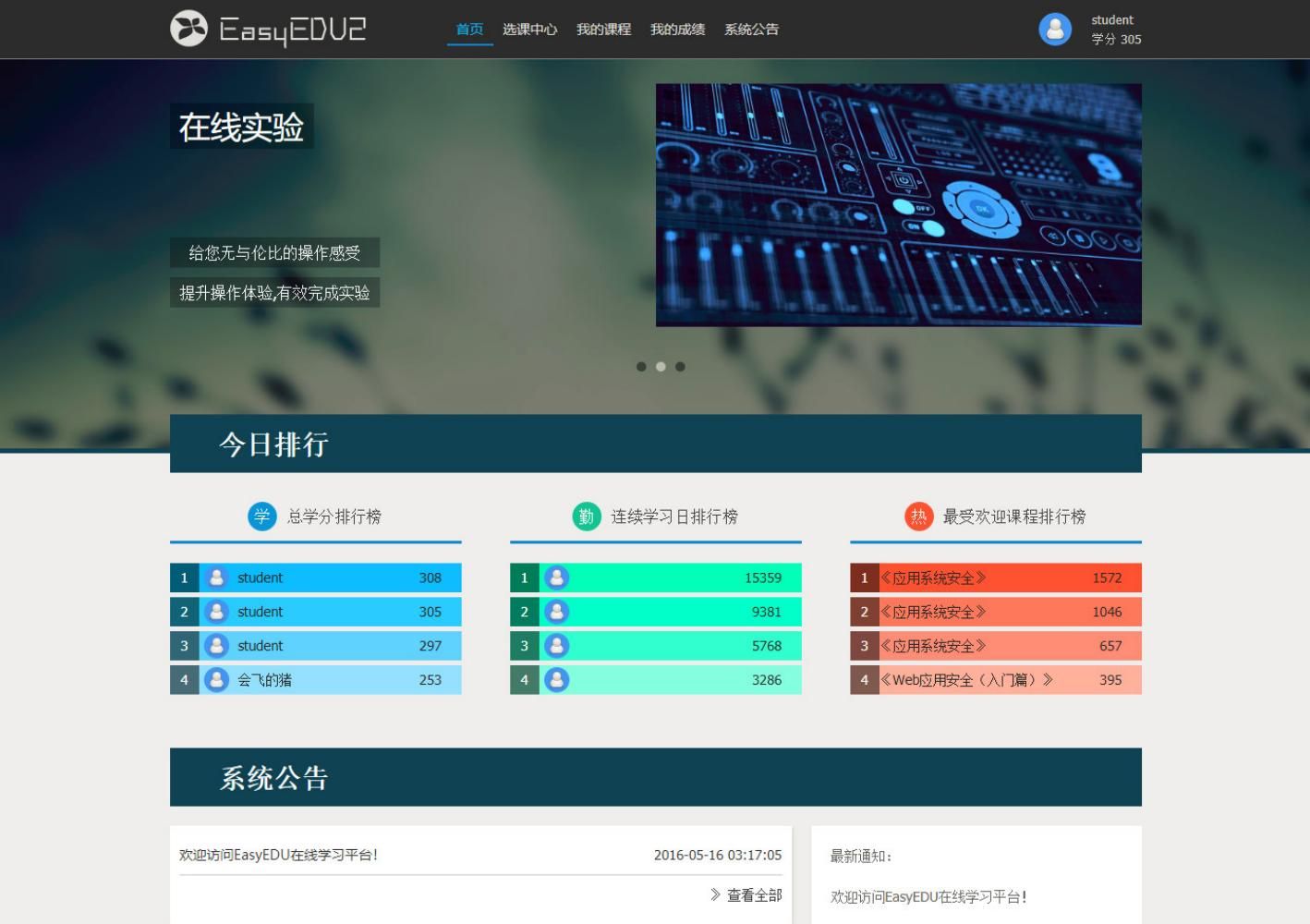Switch to 我的成绩 navigation tab
Screen dimensions: 1310x924
[677, 30]
